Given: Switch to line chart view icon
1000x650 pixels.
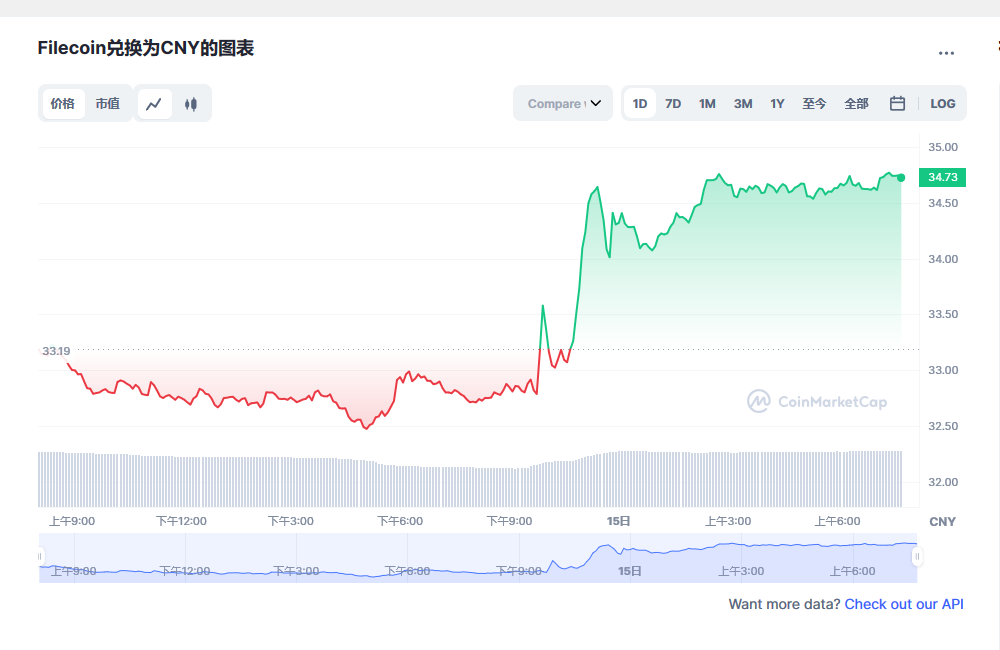Looking at the screenshot, I should [154, 104].
